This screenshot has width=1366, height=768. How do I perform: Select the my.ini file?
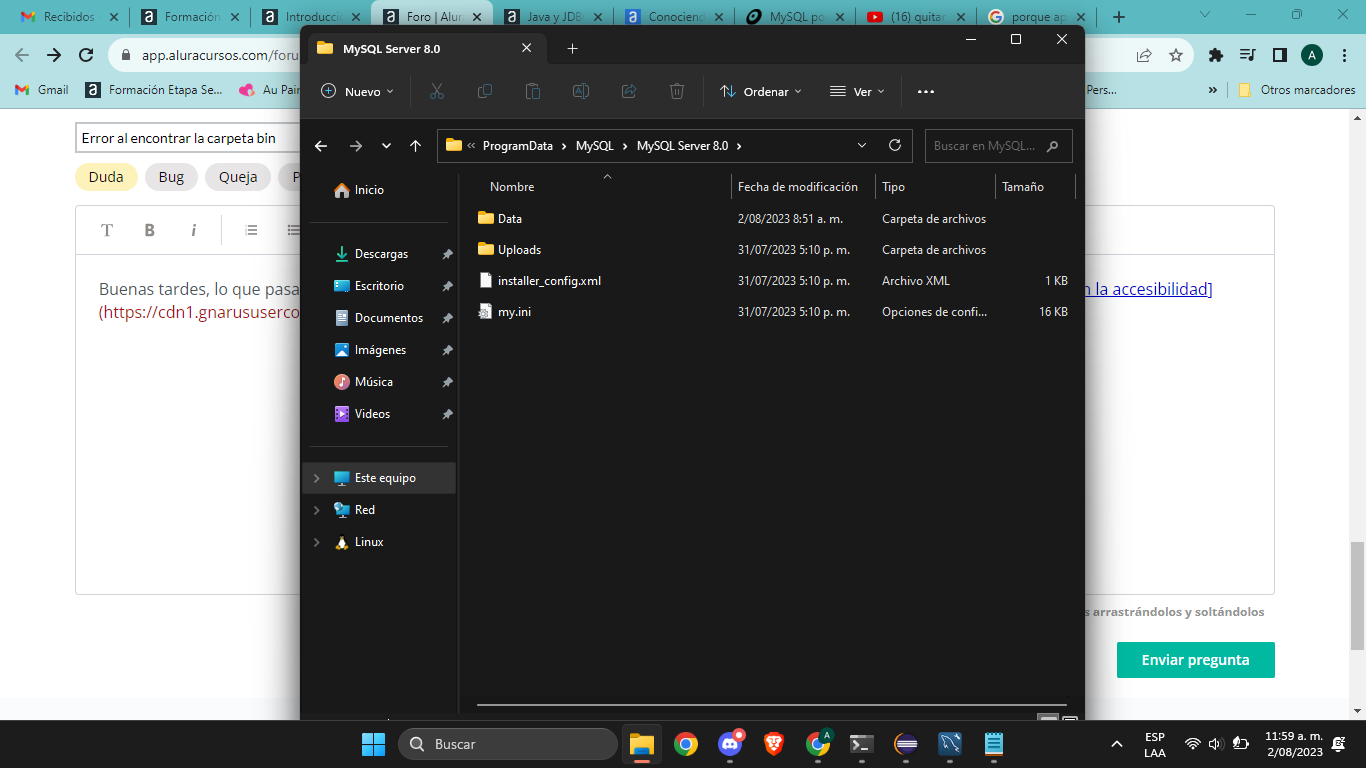coord(514,312)
